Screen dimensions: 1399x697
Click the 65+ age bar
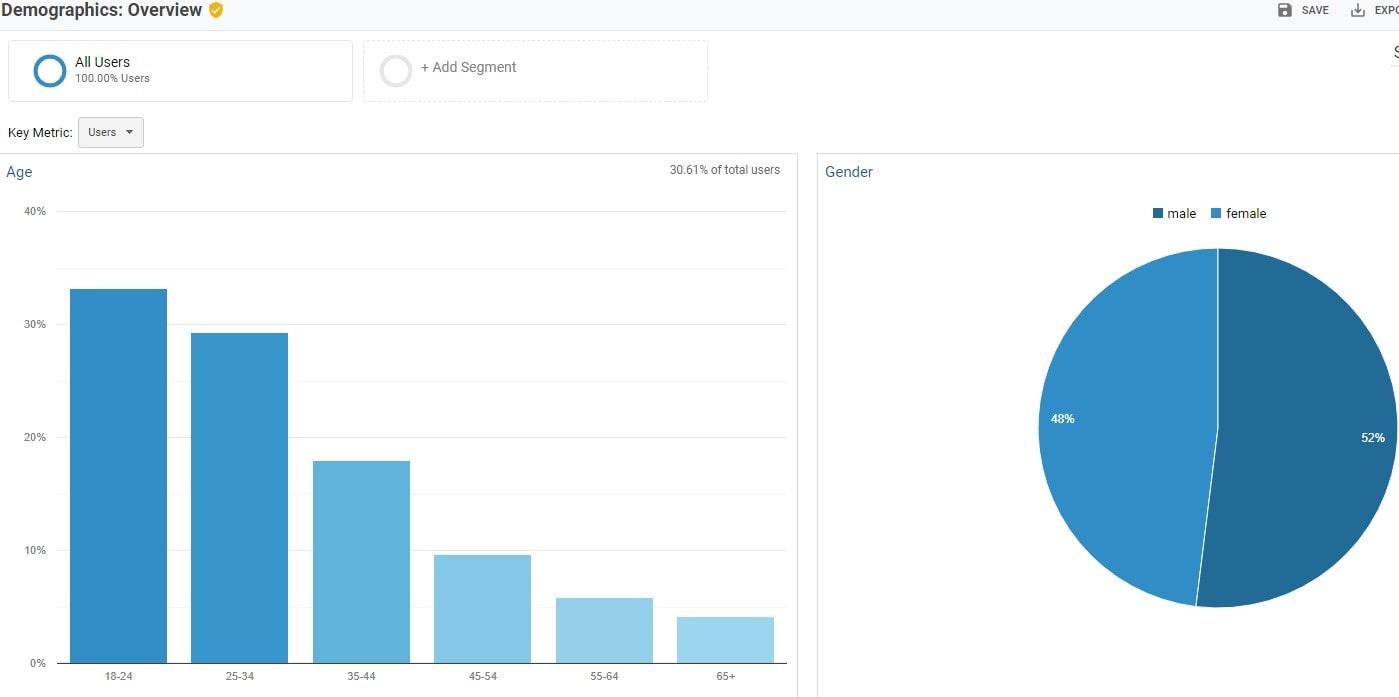[x=725, y=640]
